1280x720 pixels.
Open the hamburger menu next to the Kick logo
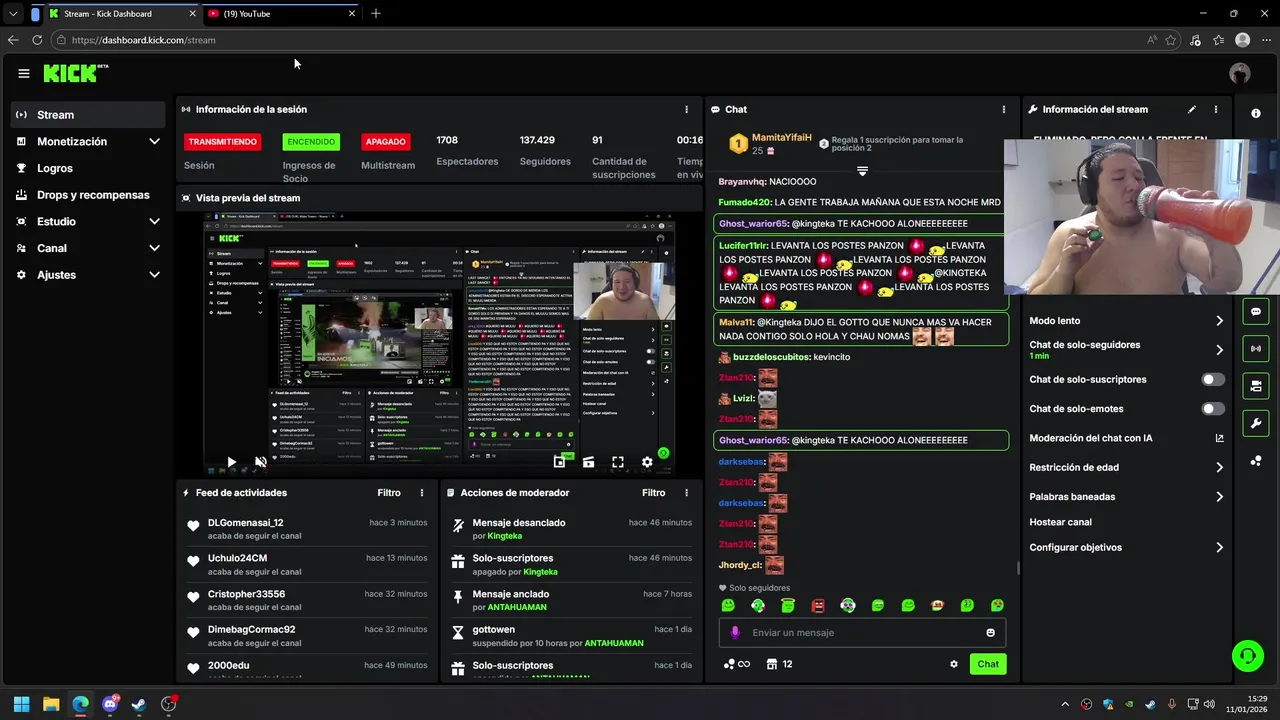click(24, 73)
